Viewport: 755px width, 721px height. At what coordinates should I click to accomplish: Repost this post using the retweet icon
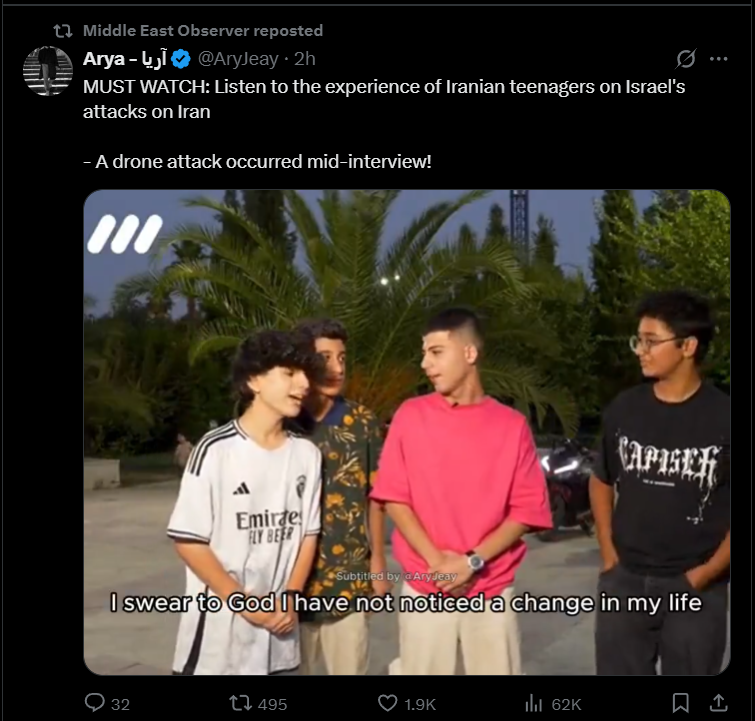point(240,703)
